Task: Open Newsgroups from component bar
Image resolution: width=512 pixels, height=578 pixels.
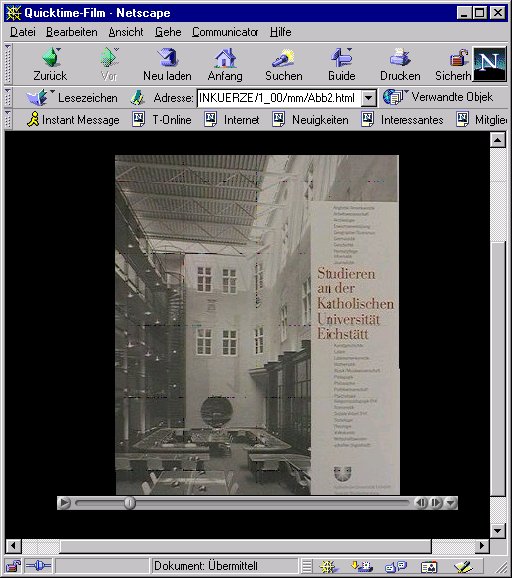Action: click(x=396, y=566)
